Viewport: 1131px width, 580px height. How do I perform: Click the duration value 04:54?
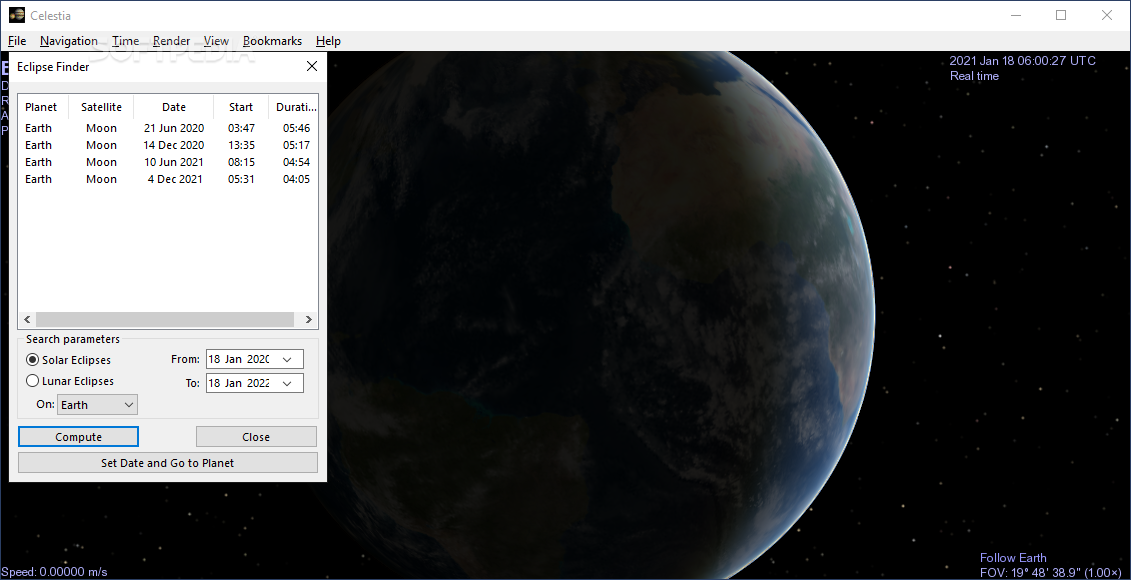coord(296,162)
